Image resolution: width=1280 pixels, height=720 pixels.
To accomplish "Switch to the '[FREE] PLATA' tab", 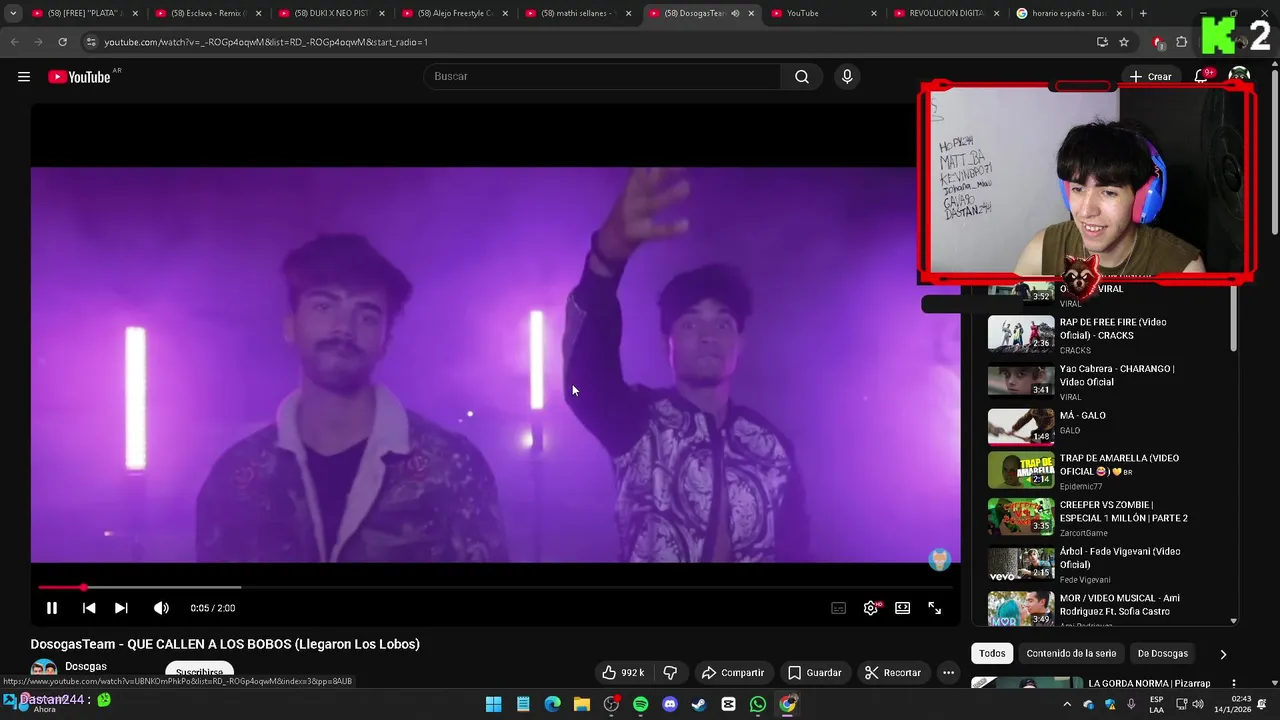I will [x=85, y=13].
